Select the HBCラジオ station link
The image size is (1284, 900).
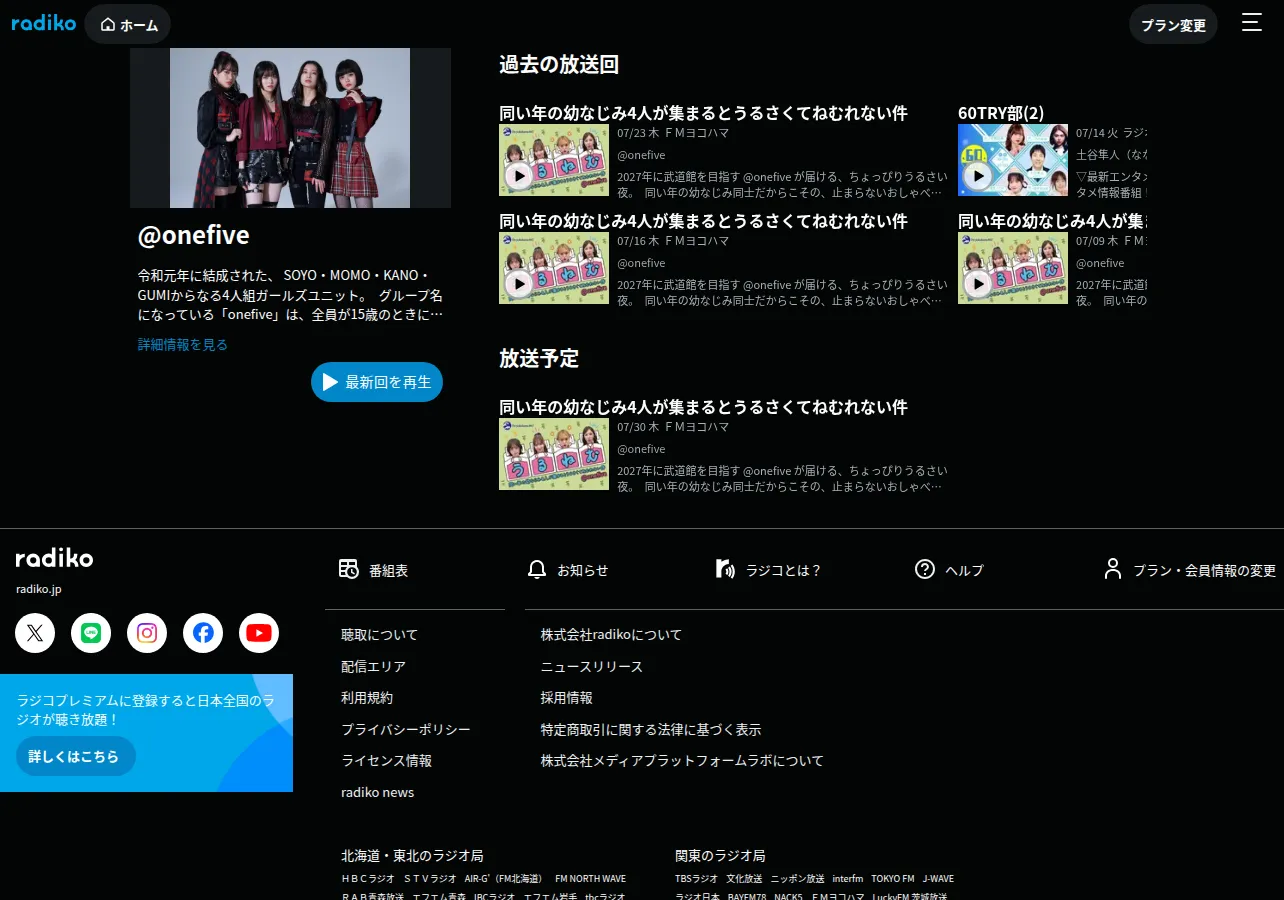pos(368,879)
